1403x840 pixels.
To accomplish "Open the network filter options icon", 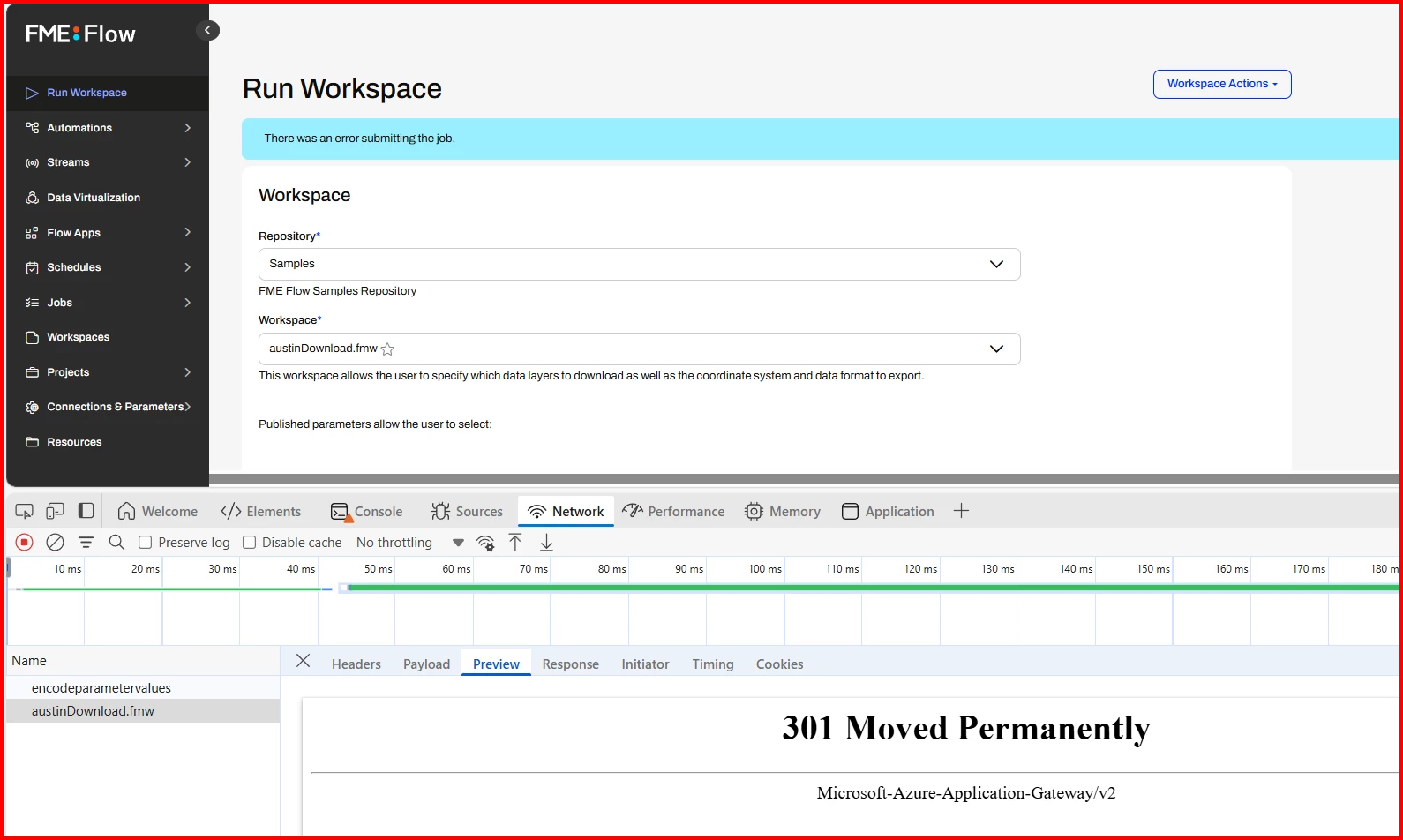I will [86, 542].
